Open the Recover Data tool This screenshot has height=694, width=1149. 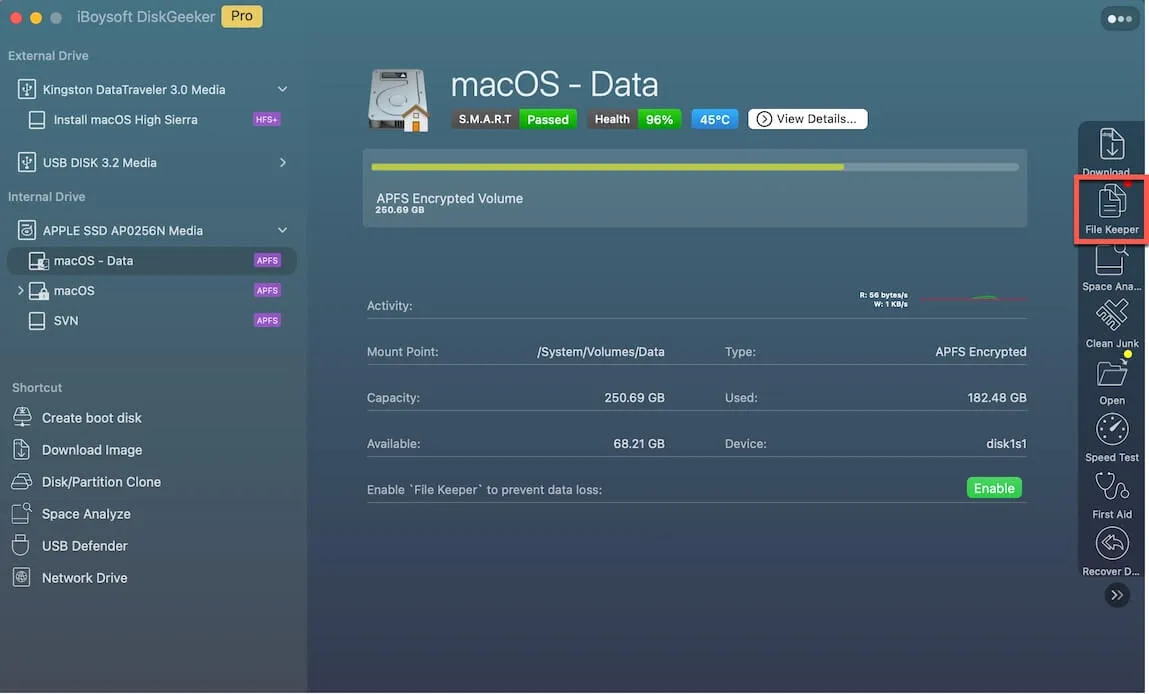(1111, 553)
